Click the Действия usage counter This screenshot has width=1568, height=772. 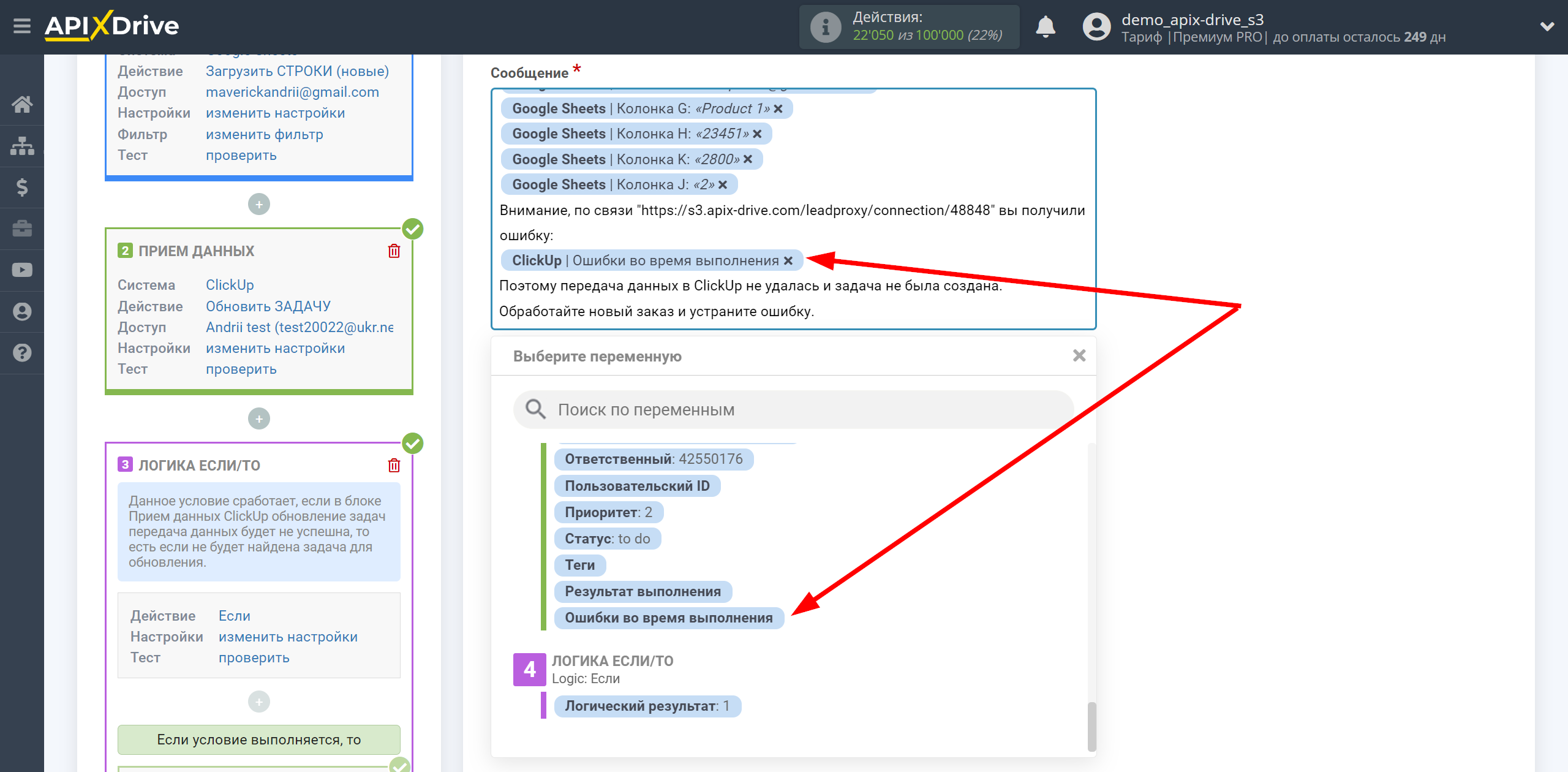909,27
